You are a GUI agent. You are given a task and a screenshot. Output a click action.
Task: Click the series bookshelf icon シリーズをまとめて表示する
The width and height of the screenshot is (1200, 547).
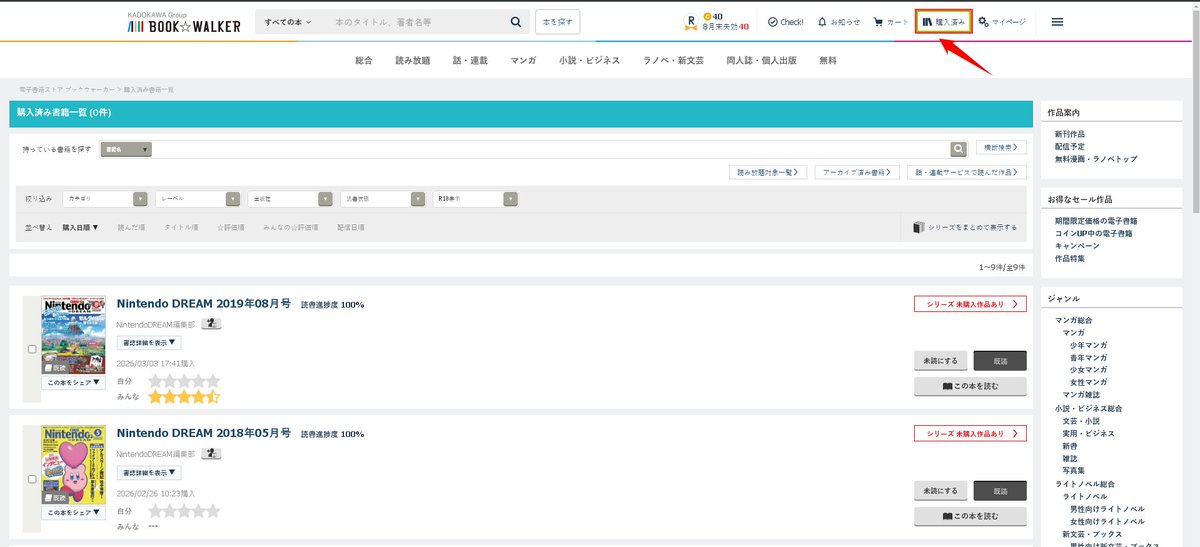(x=918, y=227)
